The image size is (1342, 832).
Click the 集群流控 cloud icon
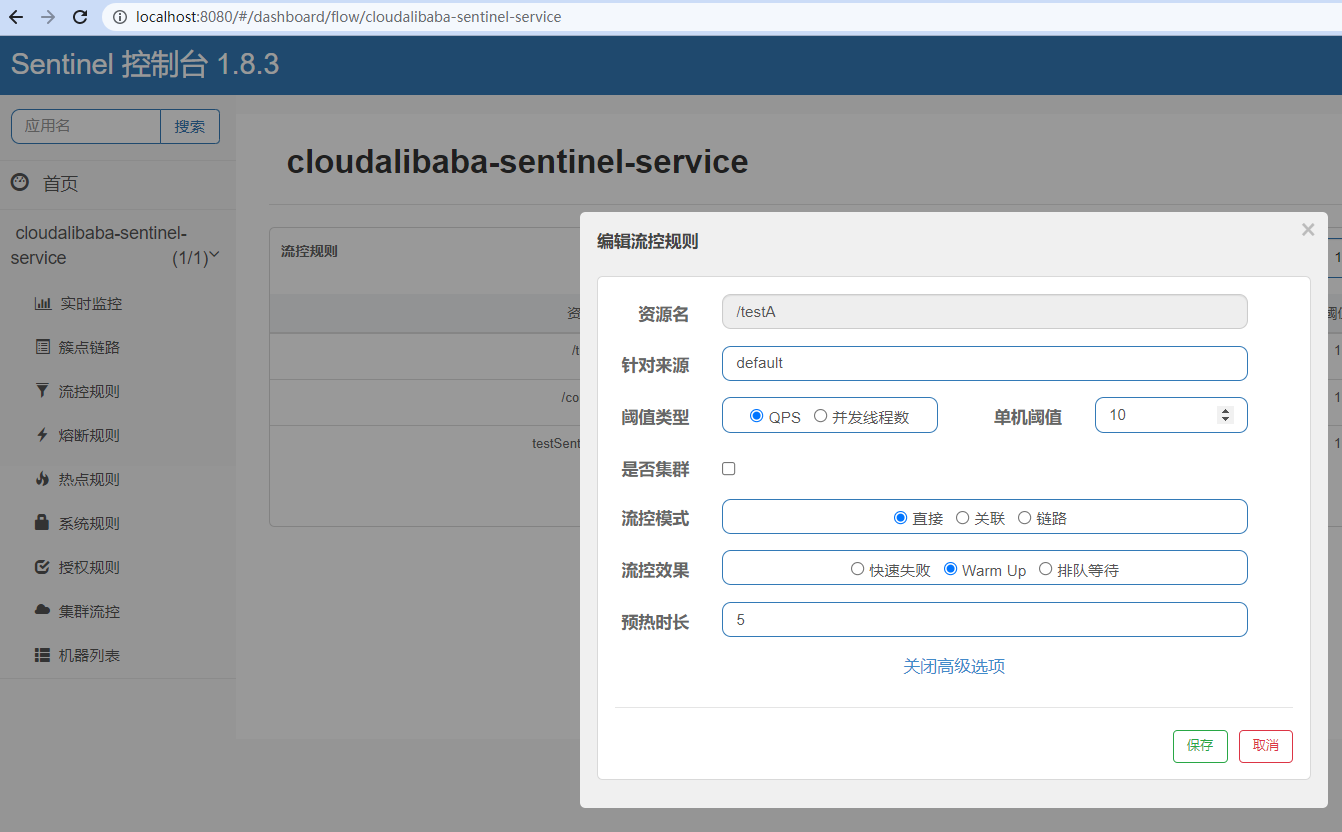pos(42,610)
